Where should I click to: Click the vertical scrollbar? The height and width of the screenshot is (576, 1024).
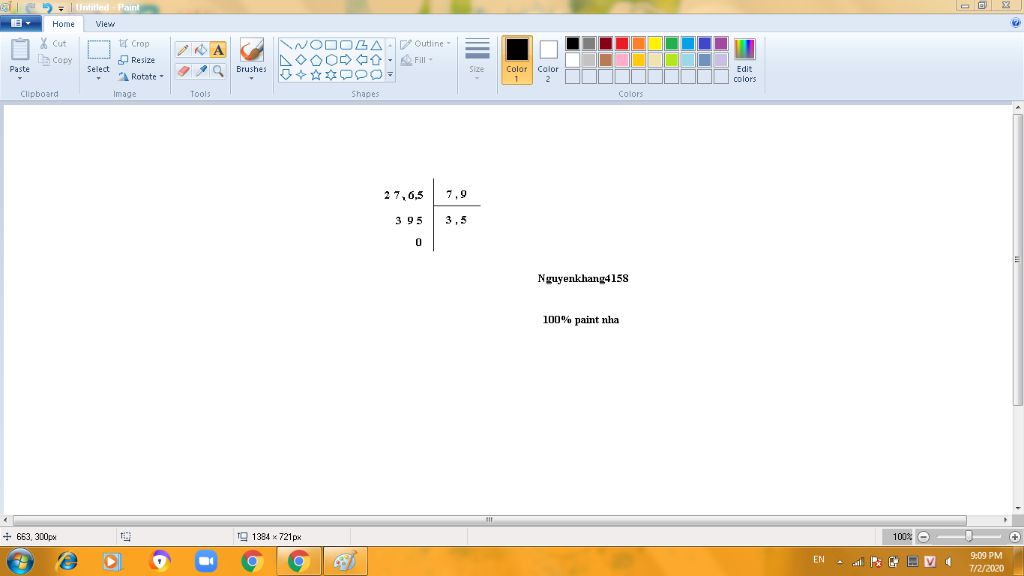coord(1017,260)
